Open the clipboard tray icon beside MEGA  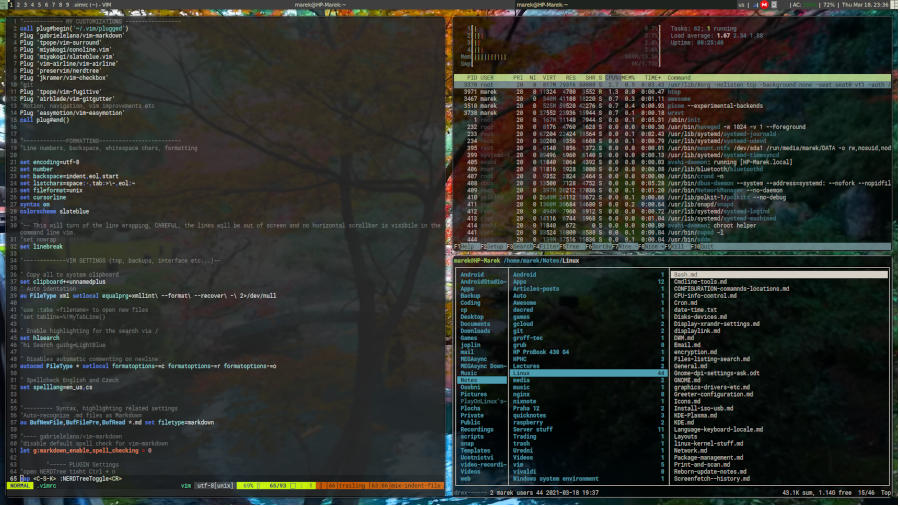click(774, 4)
